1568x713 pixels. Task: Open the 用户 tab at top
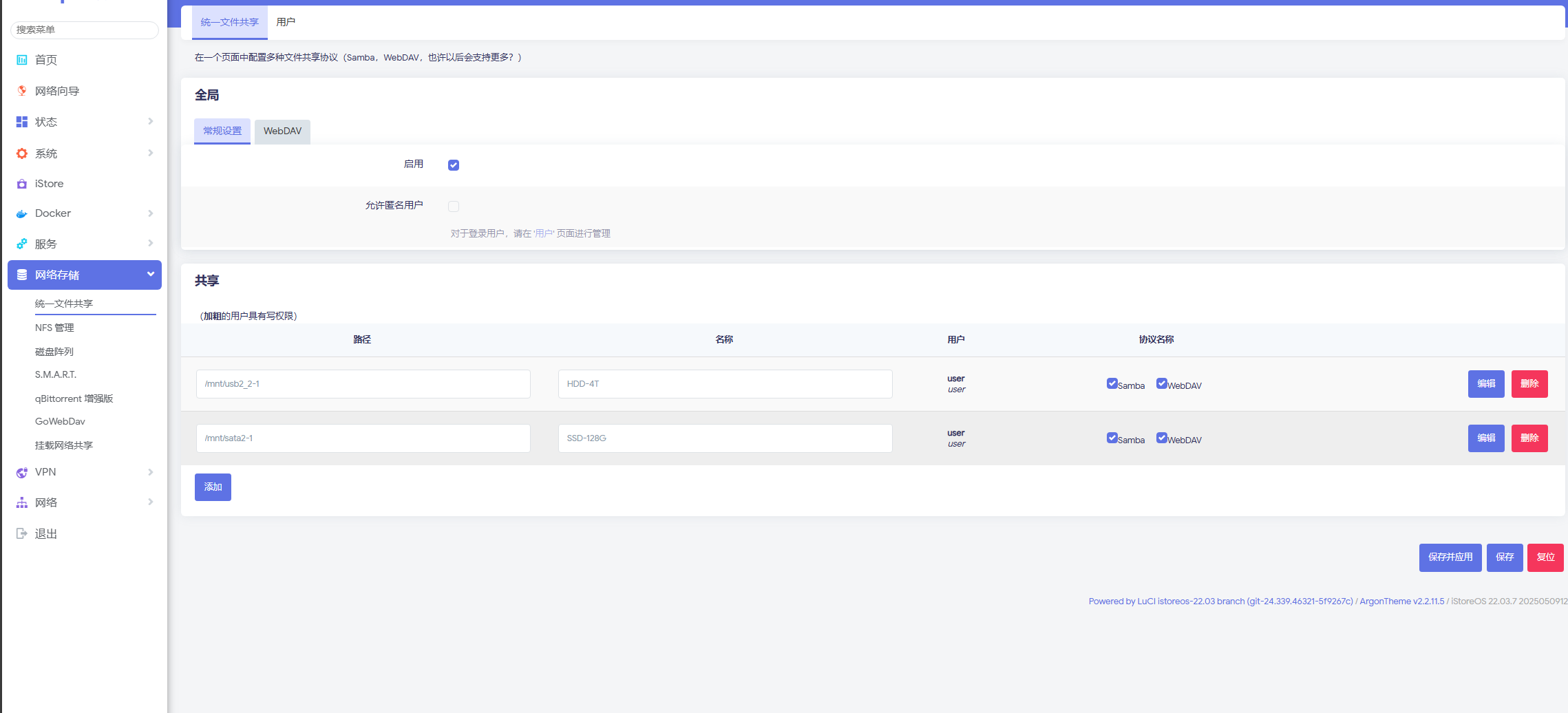pos(286,23)
